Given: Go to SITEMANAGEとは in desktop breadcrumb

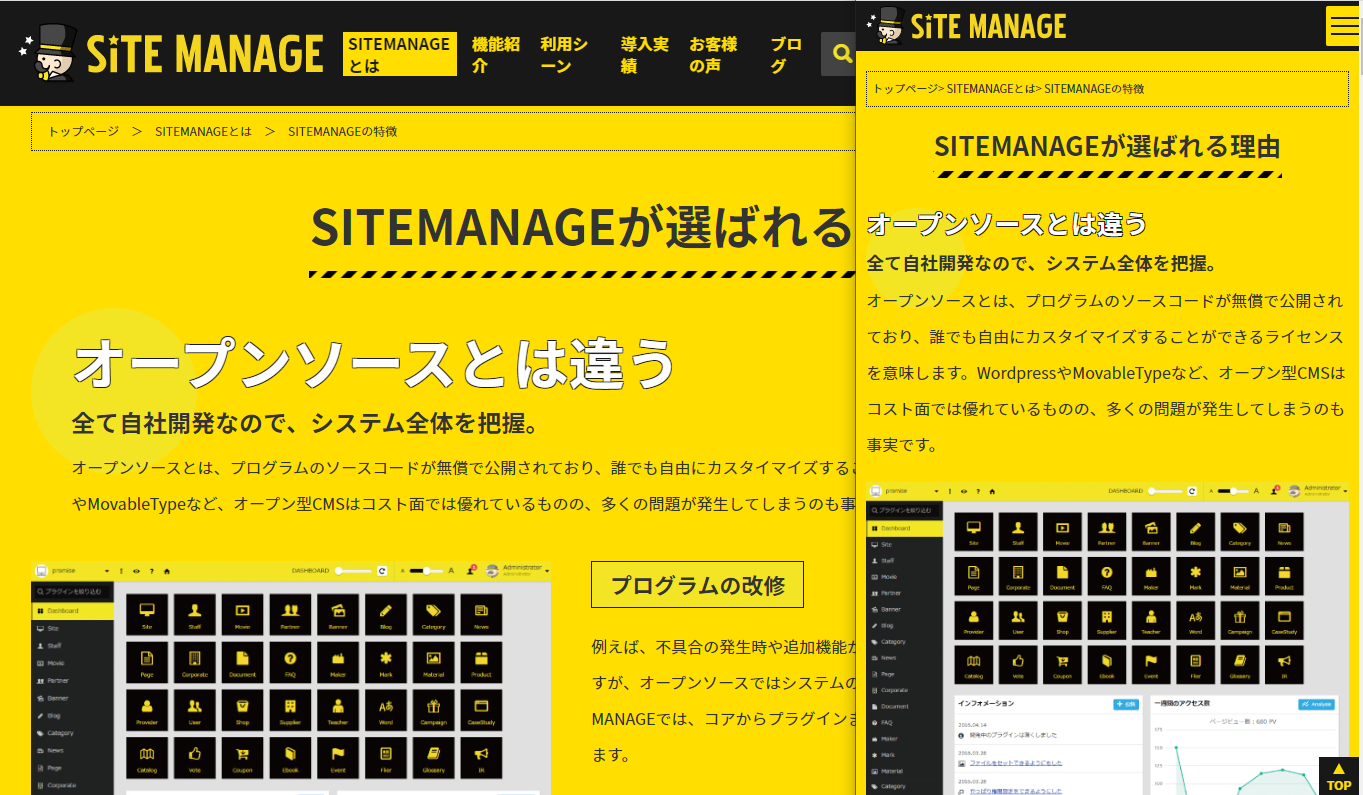Looking at the screenshot, I should [x=203, y=131].
